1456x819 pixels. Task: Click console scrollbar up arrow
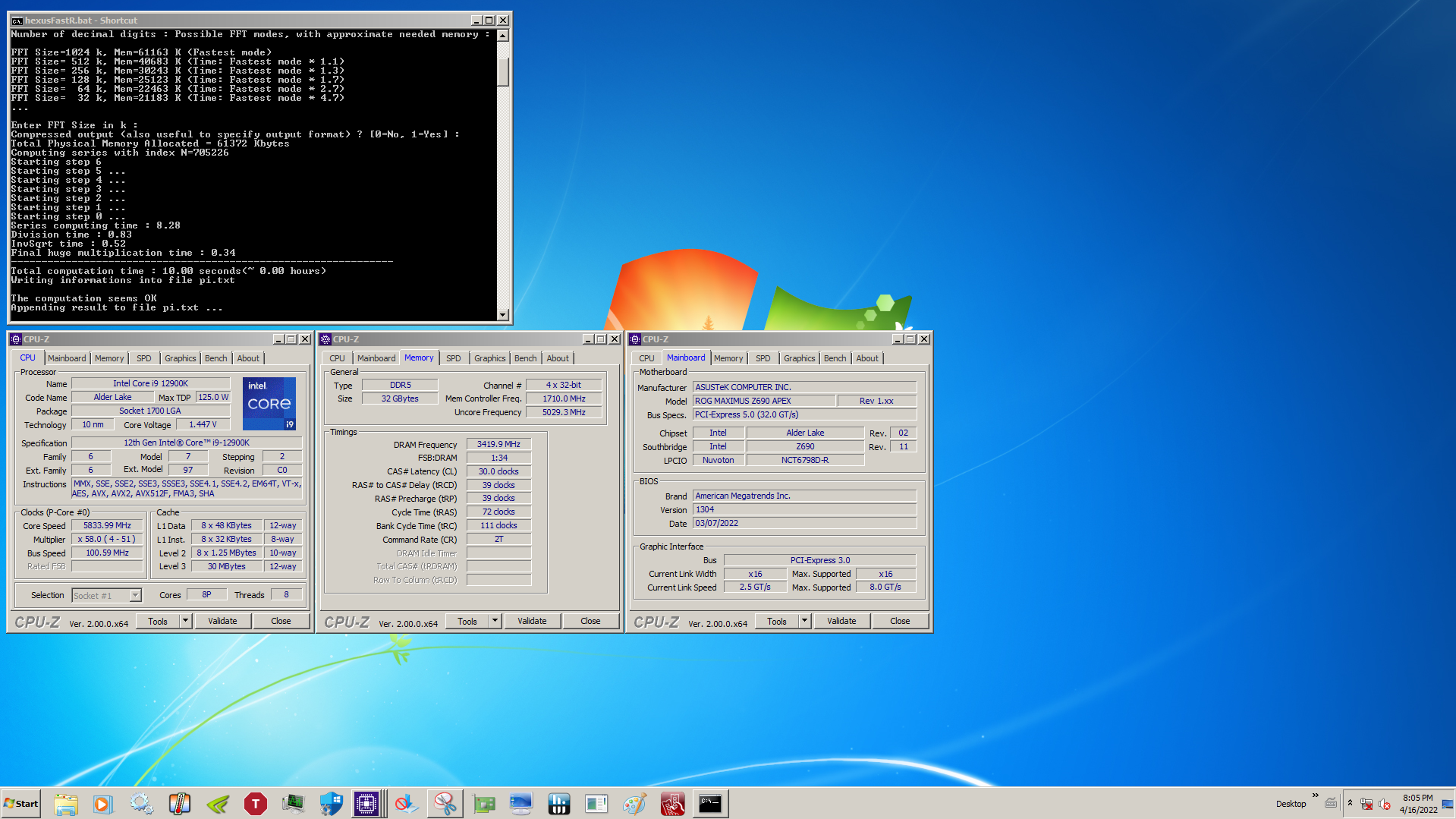[503, 35]
